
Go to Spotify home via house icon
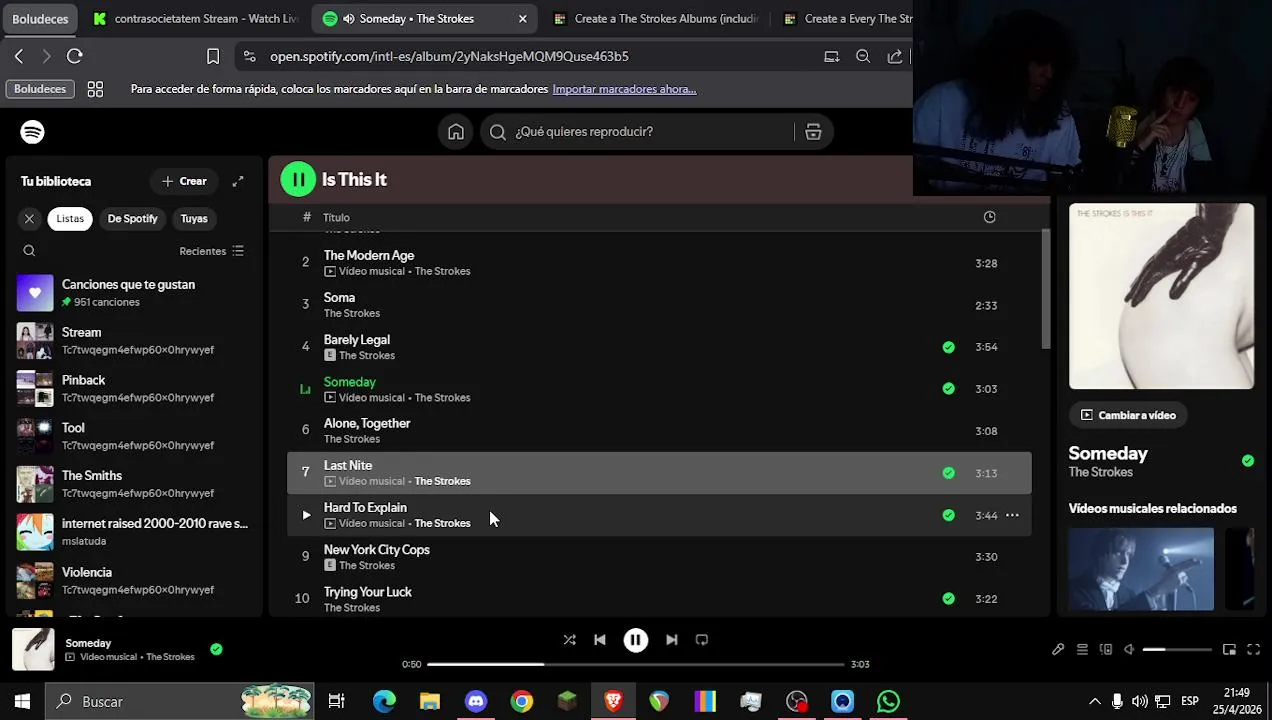(456, 132)
